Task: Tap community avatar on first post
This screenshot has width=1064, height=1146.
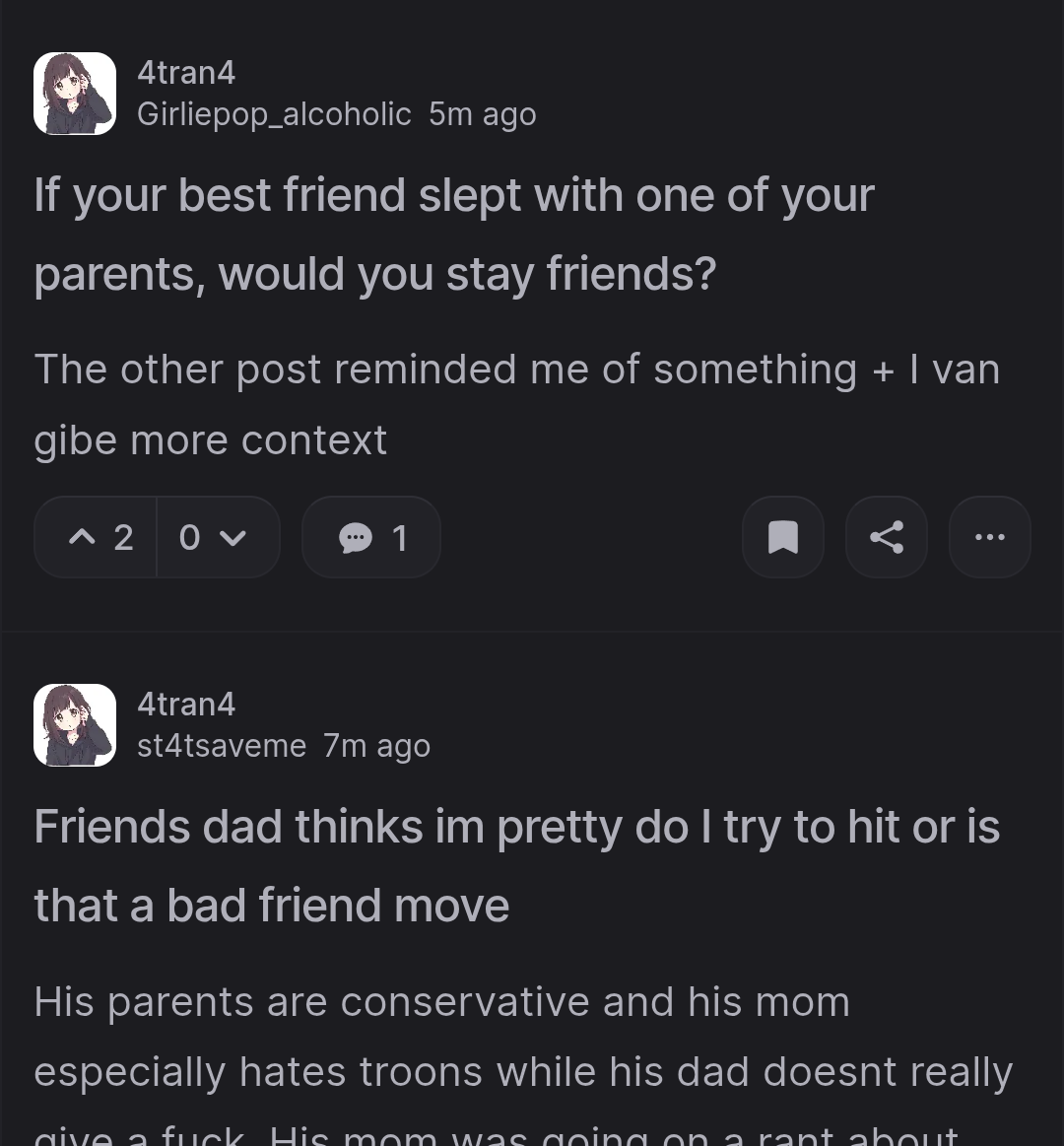Action: point(75,94)
